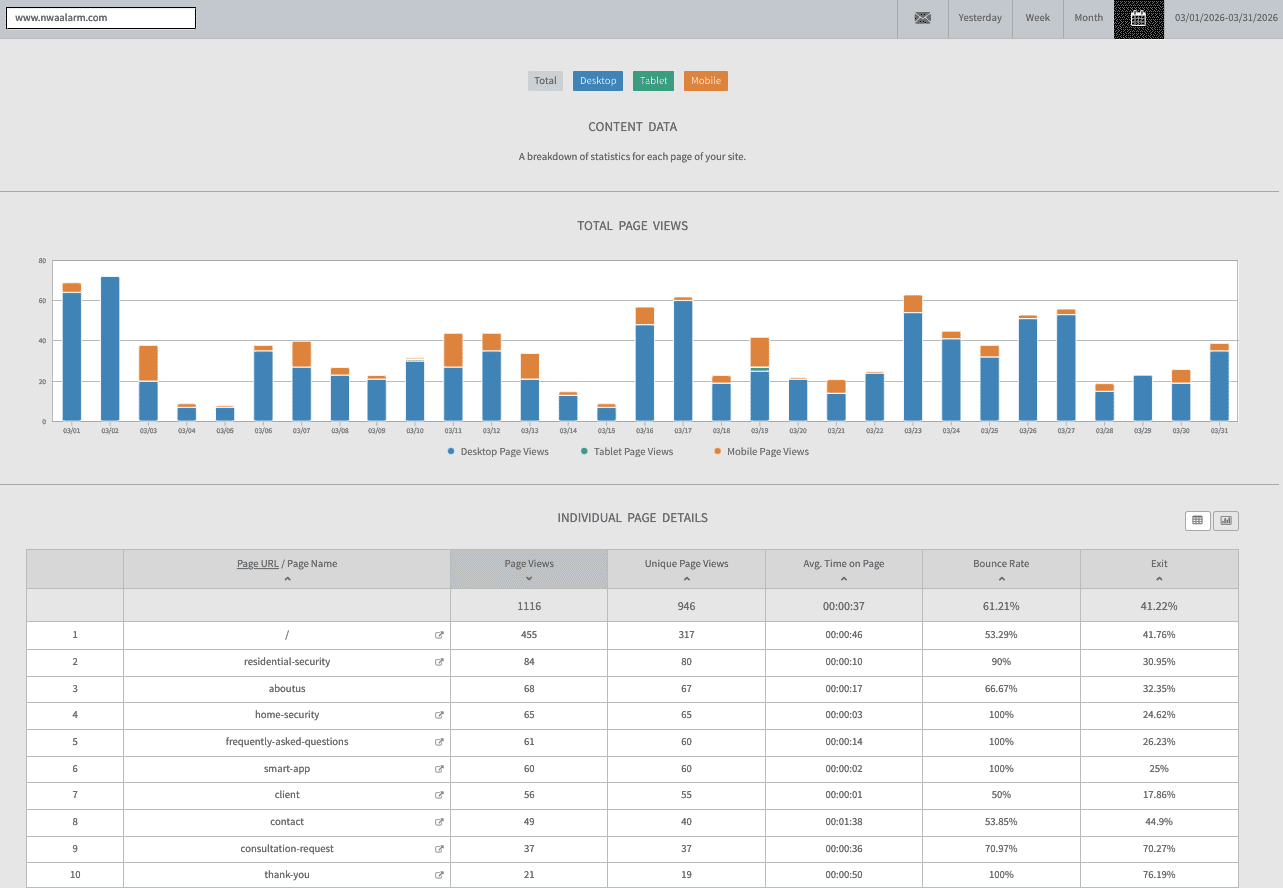1283x888 pixels.
Task: Select the Yesterday date range tab
Action: click(x=979, y=18)
